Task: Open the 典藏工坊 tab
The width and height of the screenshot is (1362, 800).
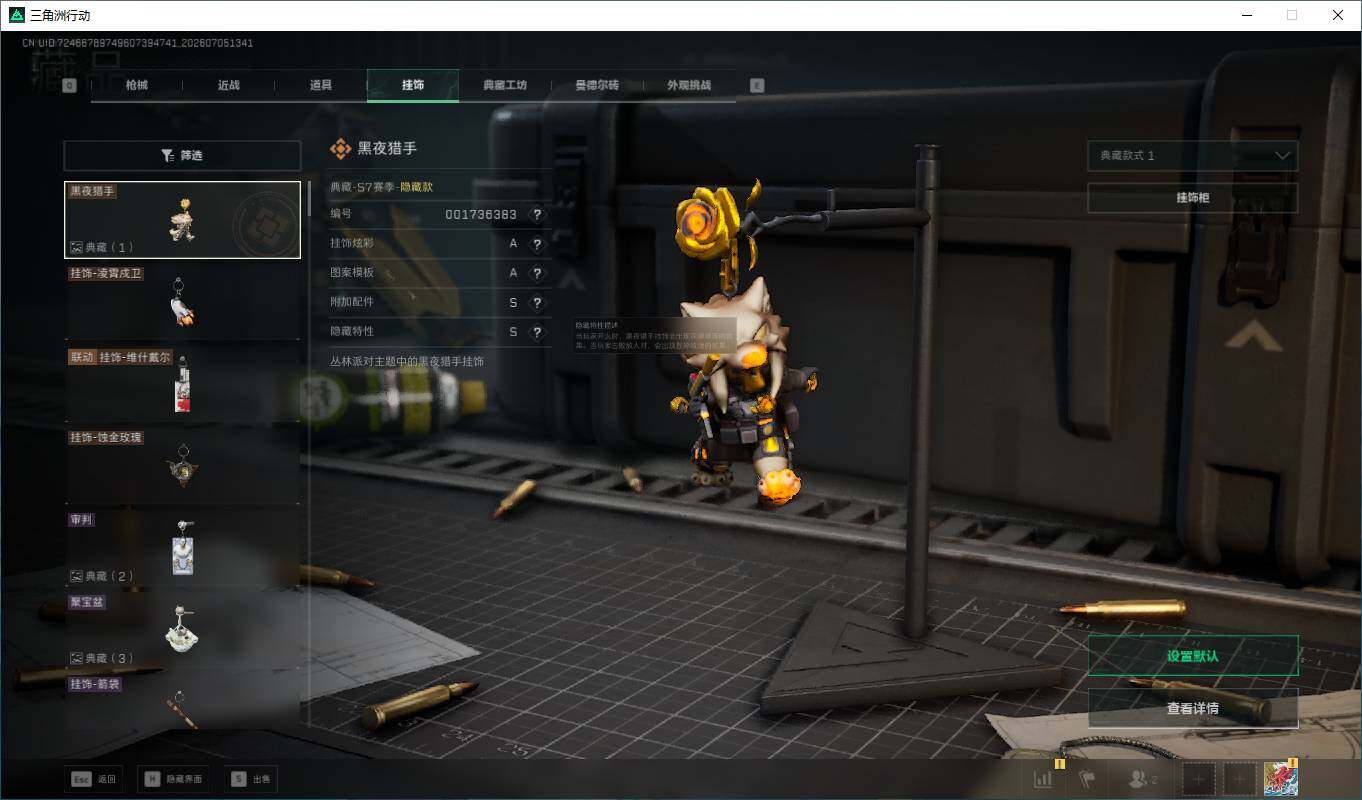Action: tap(505, 86)
